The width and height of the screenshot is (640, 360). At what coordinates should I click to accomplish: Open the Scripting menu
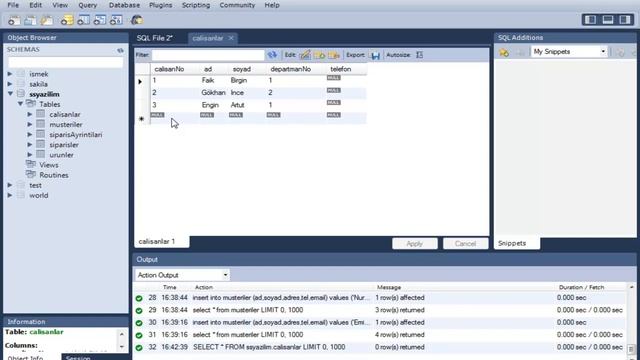196,5
